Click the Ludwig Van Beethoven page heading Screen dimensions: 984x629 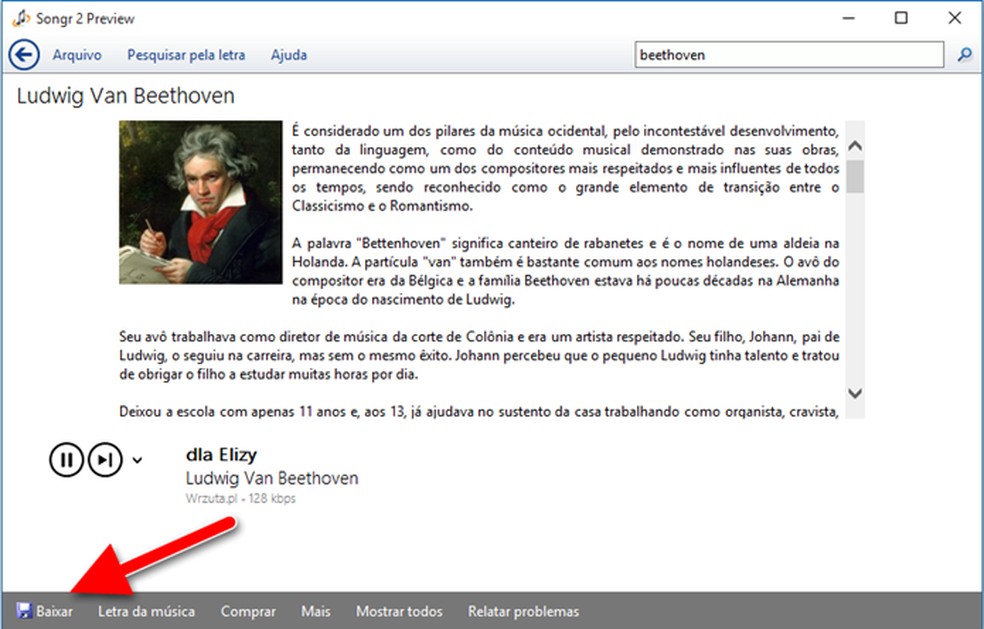(x=126, y=95)
